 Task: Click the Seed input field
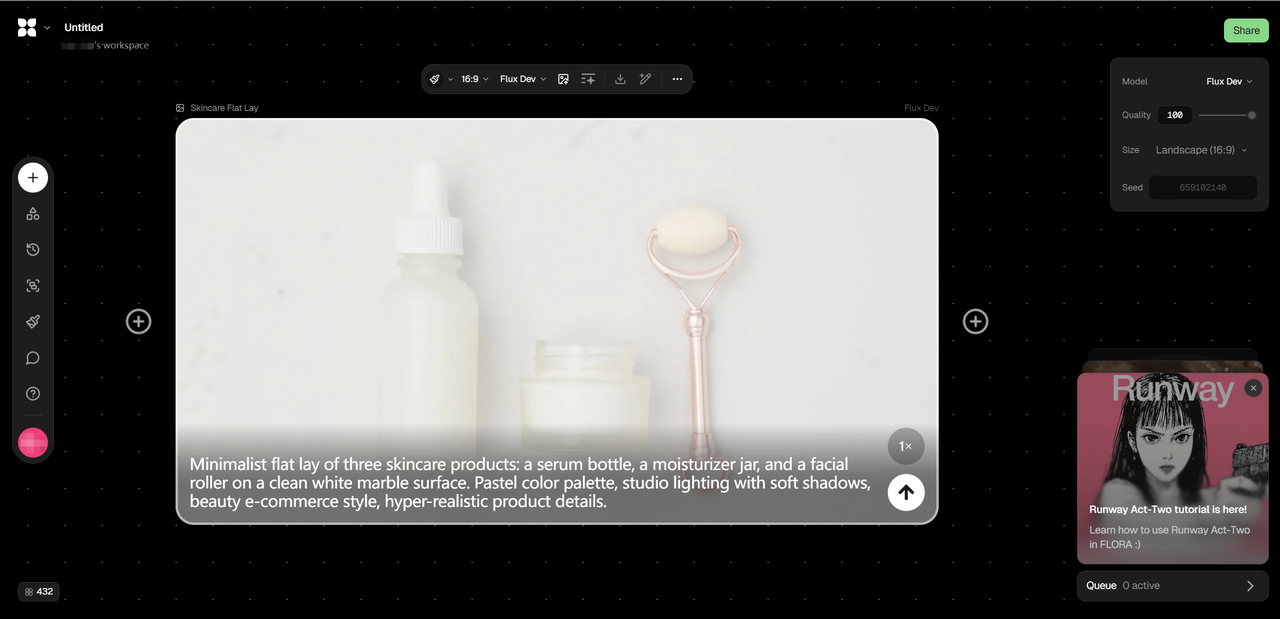pyautogui.click(x=1202, y=187)
